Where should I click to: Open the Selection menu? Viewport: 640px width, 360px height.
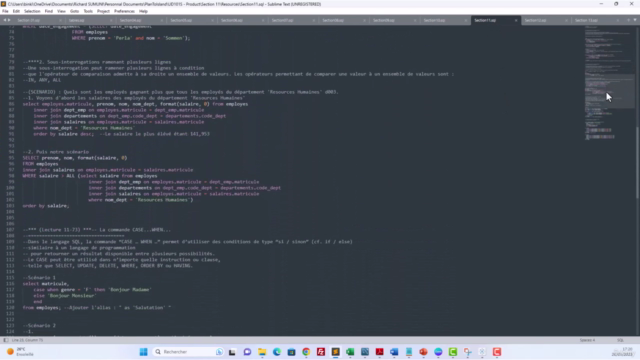pyautogui.click(x=32, y=11)
